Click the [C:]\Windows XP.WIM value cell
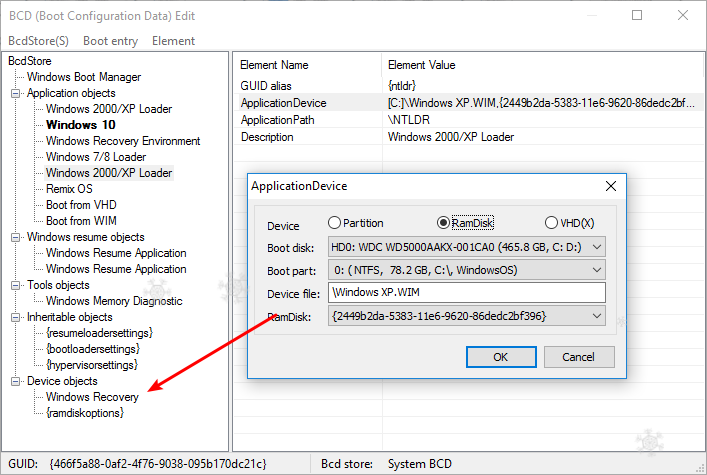The image size is (707, 475). pyautogui.click(x=541, y=103)
